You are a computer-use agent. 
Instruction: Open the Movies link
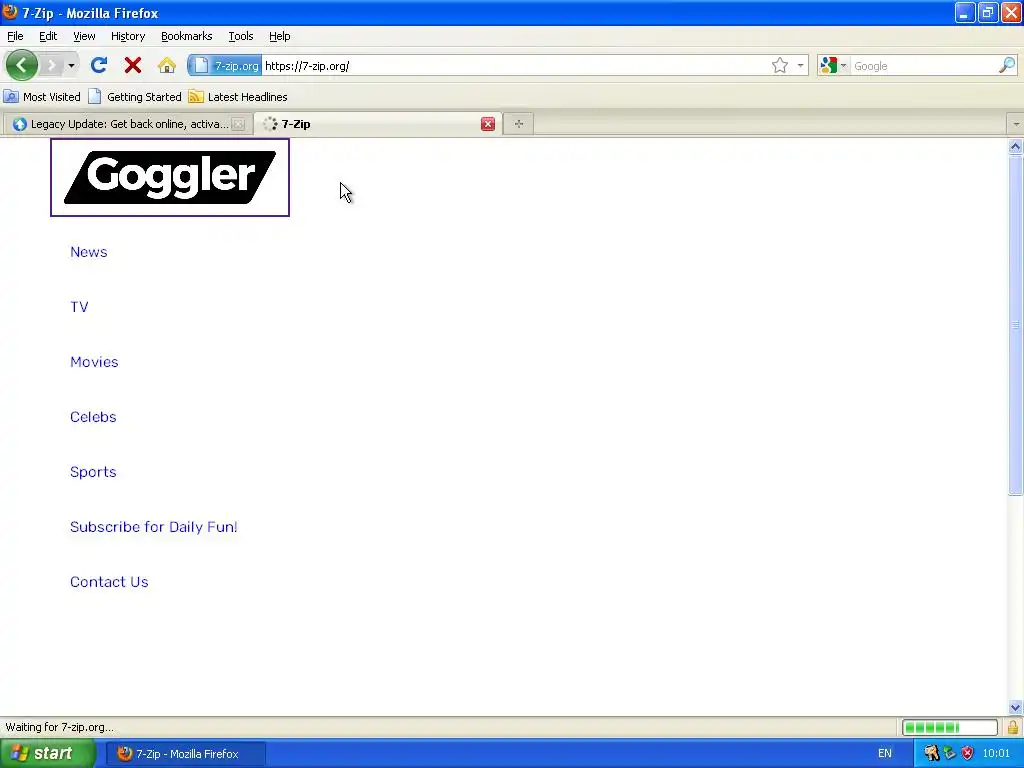(x=94, y=362)
